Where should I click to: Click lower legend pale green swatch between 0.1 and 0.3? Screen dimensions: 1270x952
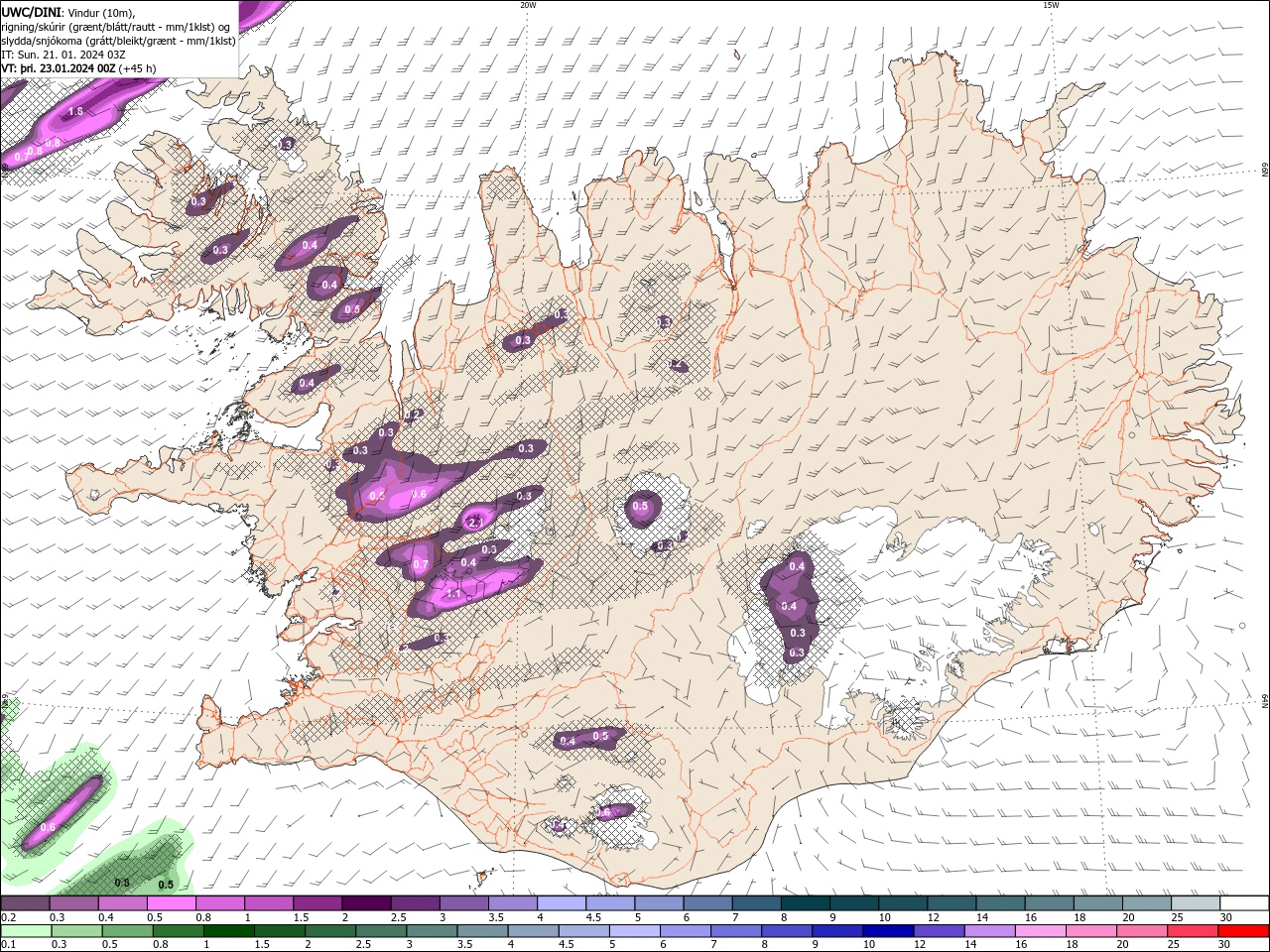(x=25, y=931)
